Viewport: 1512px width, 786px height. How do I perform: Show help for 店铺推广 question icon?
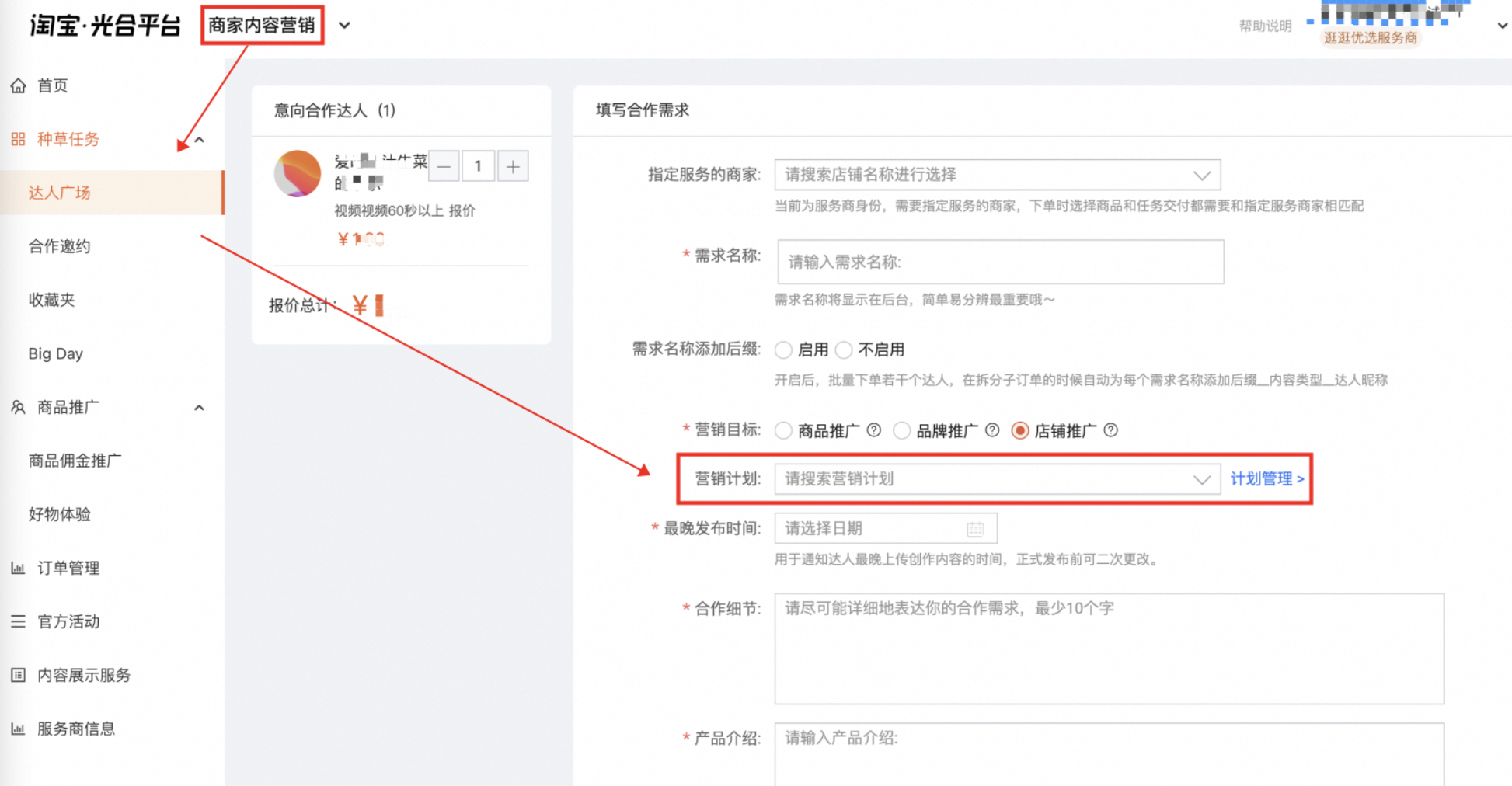[x=1111, y=430]
